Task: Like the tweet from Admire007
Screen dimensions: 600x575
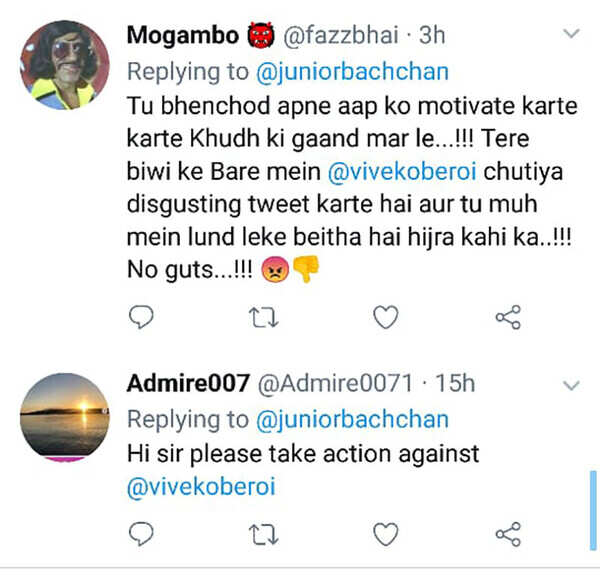Action: [385, 534]
